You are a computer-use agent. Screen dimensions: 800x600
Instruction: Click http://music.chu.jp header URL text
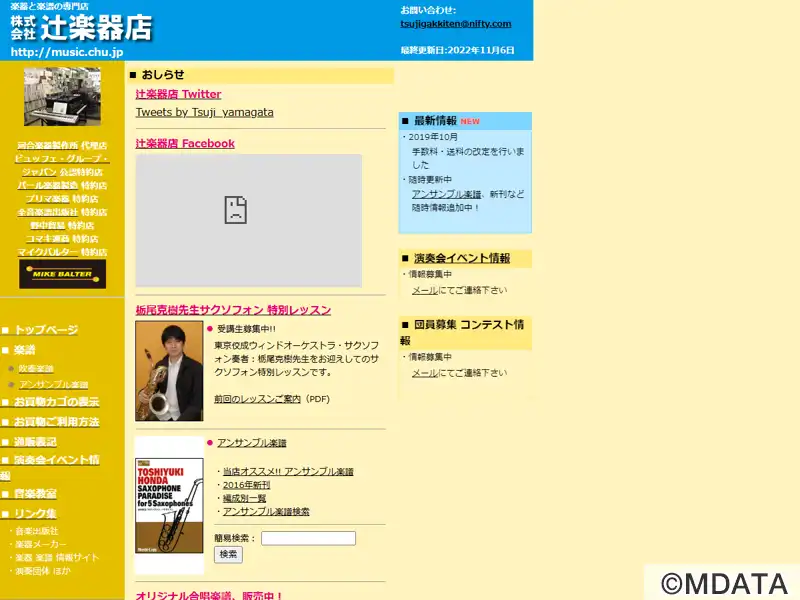[x=67, y=52]
